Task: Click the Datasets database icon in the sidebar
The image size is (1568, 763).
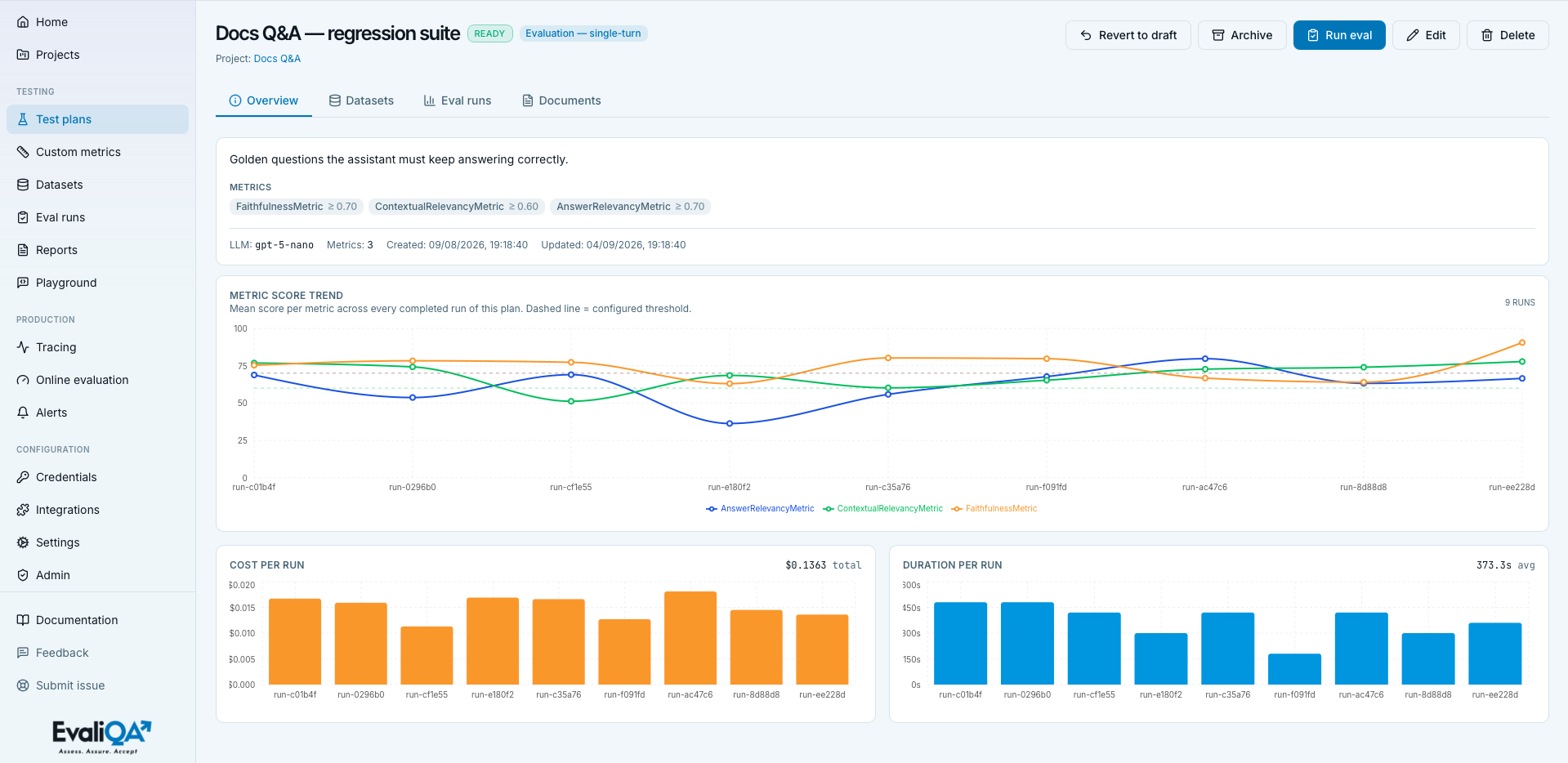Action: tap(23, 185)
